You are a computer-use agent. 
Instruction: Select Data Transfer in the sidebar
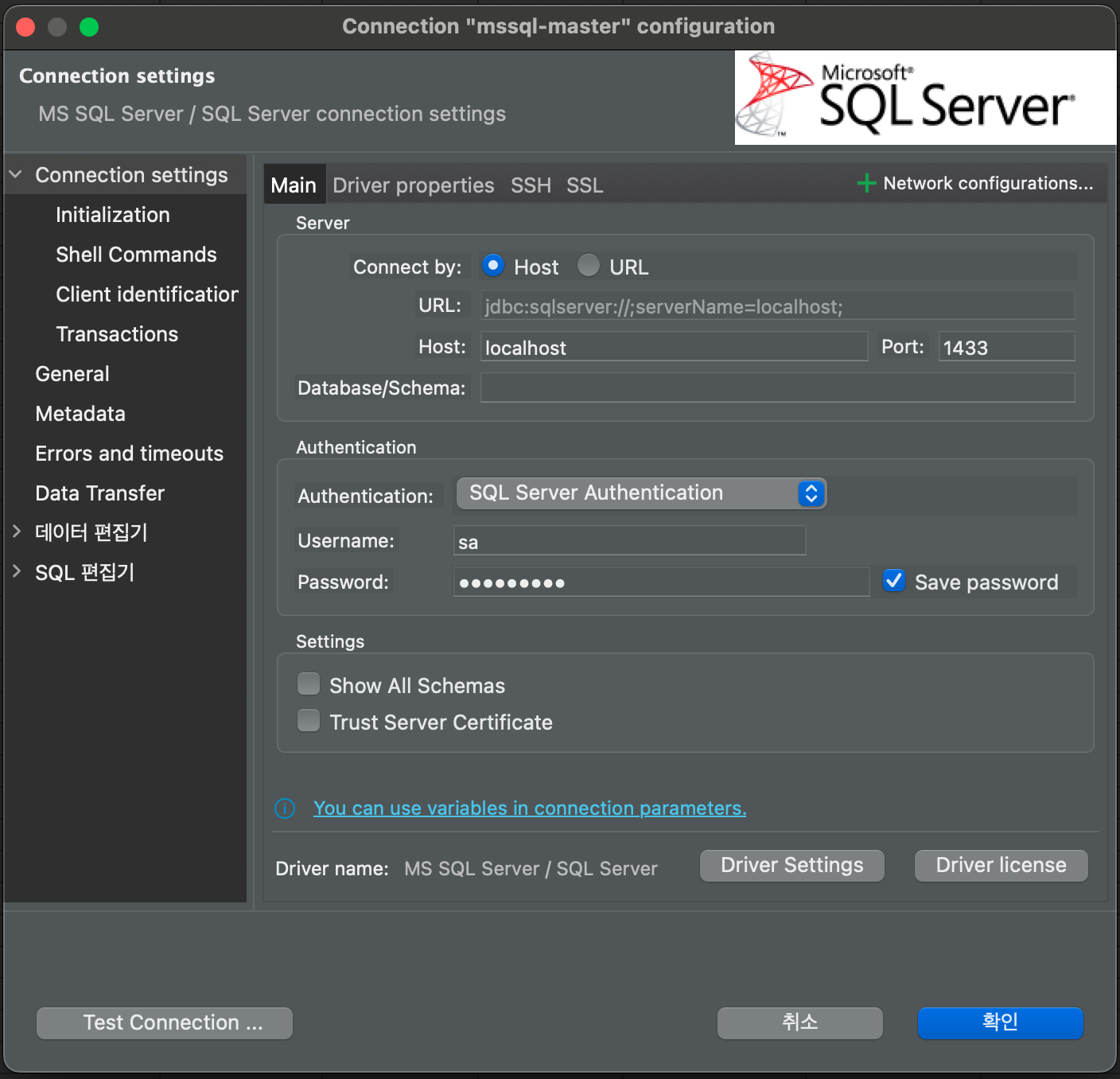[x=100, y=493]
